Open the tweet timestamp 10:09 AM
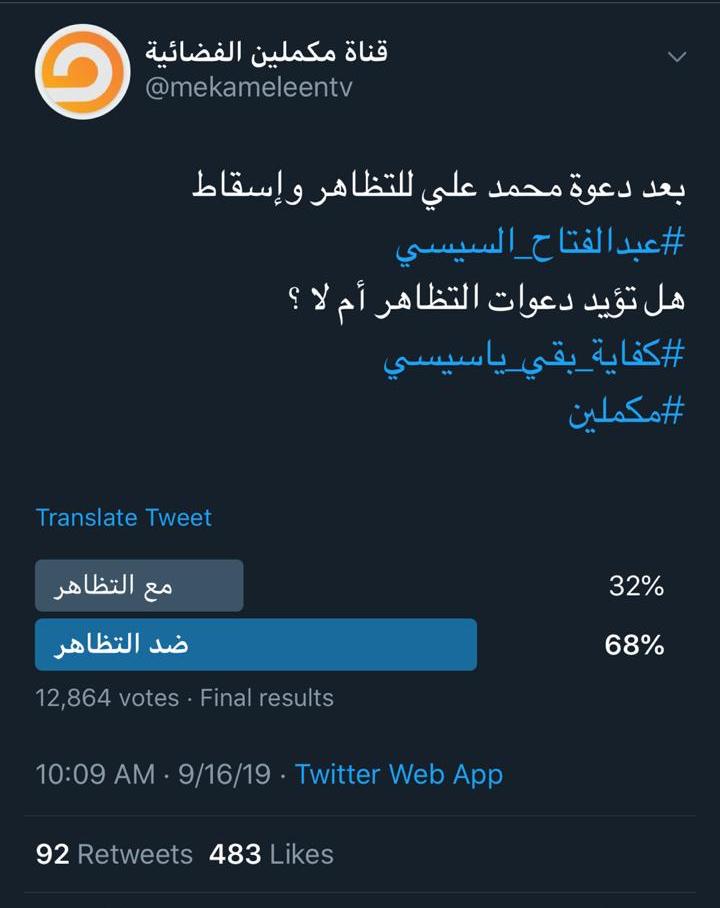 tap(96, 774)
